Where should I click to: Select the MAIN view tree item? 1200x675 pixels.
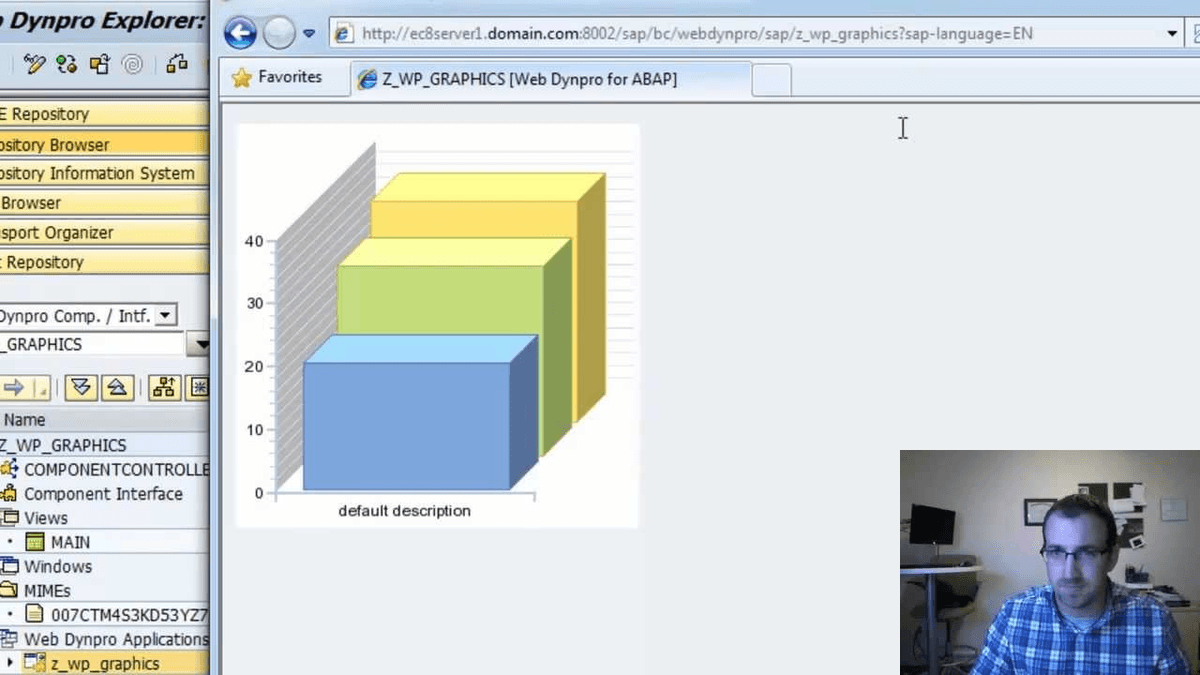coord(70,542)
